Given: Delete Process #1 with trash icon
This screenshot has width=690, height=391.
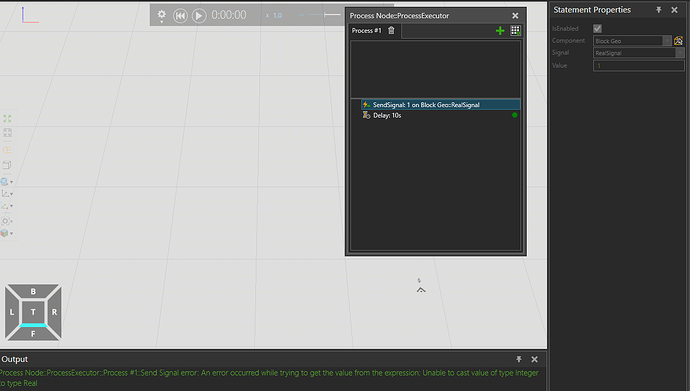Looking at the screenshot, I should pos(391,30).
